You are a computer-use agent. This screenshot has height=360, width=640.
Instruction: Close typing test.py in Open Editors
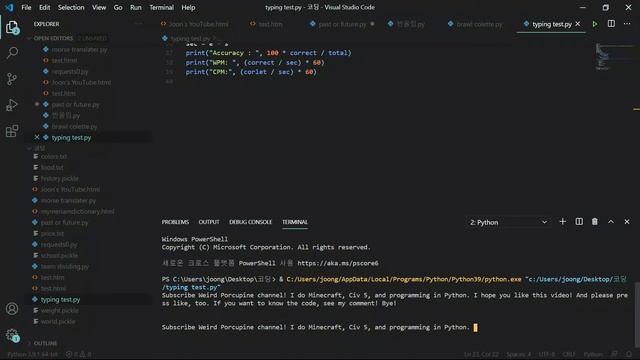pyautogui.click(x=37, y=138)
